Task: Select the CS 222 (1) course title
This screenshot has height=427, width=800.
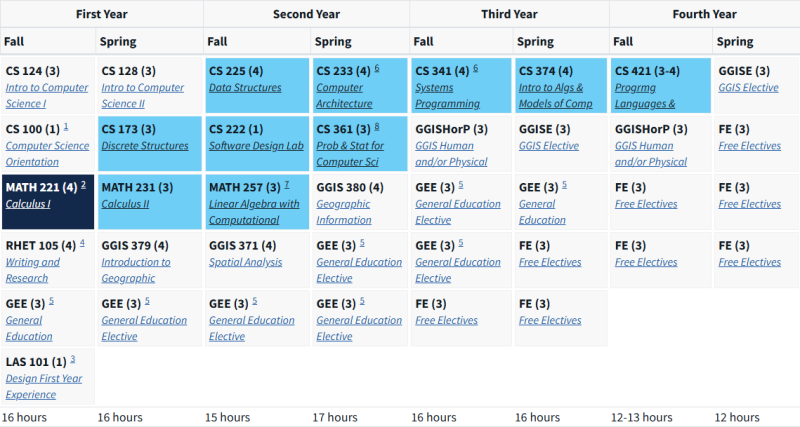Action: (236, 129)
